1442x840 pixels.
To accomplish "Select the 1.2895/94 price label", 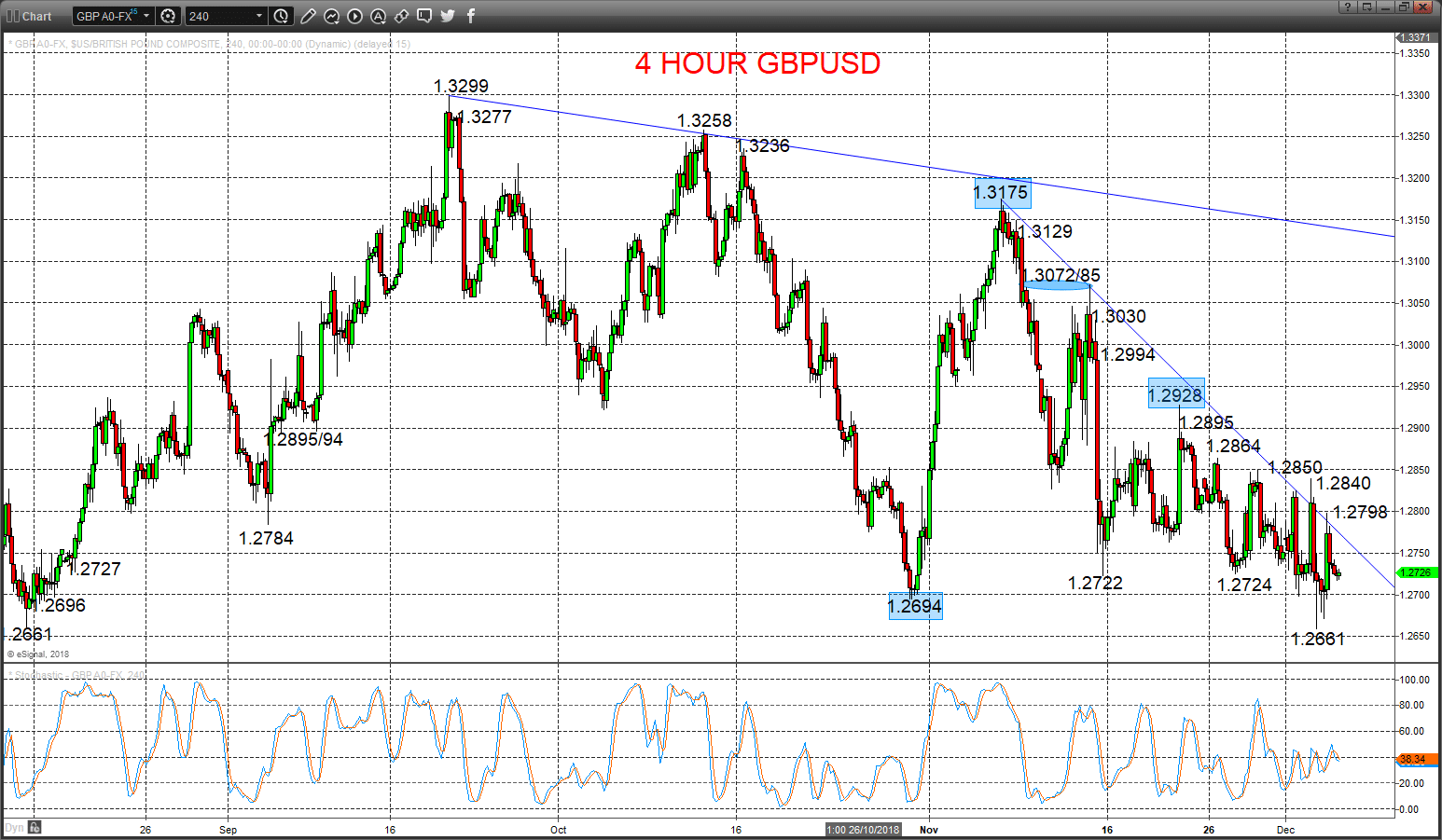I will point(304,439).
